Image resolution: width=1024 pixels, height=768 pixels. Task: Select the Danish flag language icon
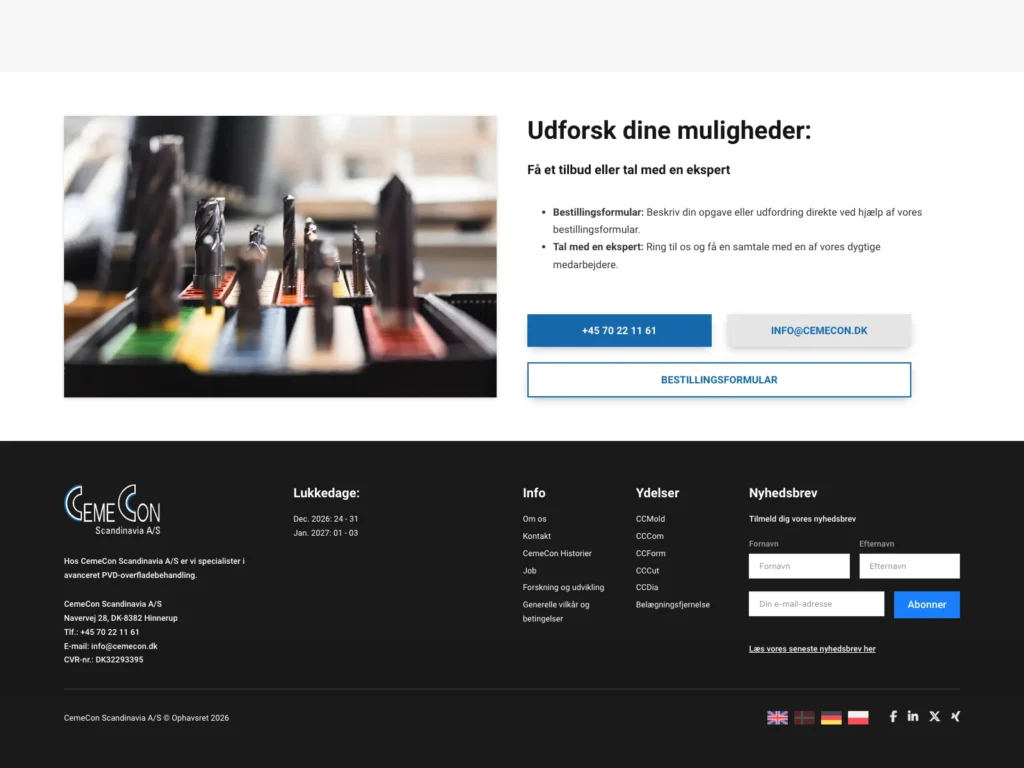point(804,718)
